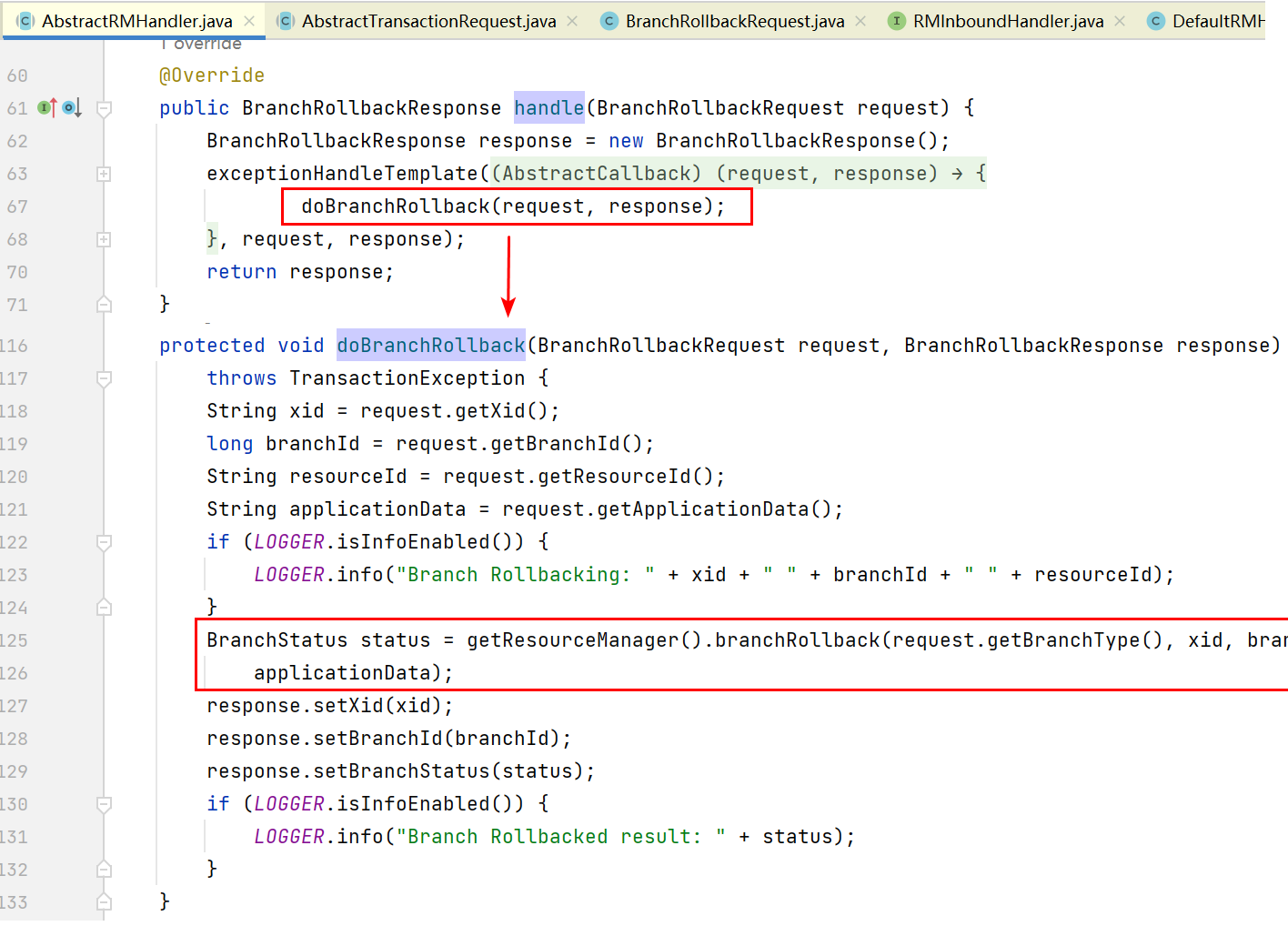Close the AbstractRMHandler.java tab

coord(249,21)
